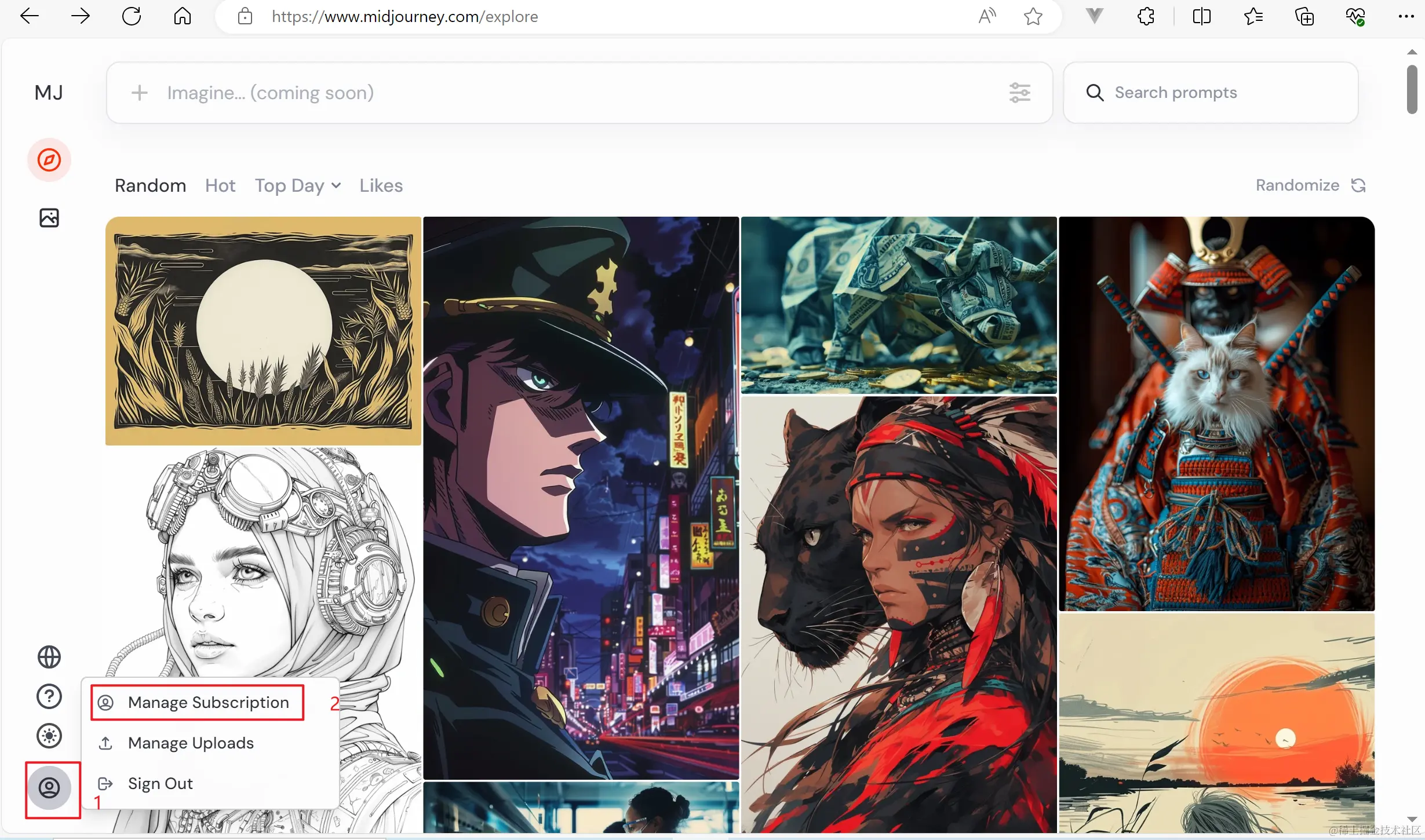The height and width of the screenshot is (840, 1425).
Task: Favorite this page with star icon
Action: point(1033,16)
